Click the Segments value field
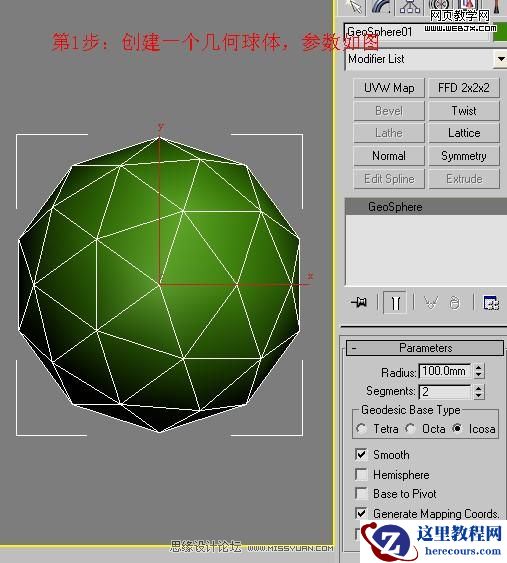This screenshot has width=507, height=563. (445, 391)
